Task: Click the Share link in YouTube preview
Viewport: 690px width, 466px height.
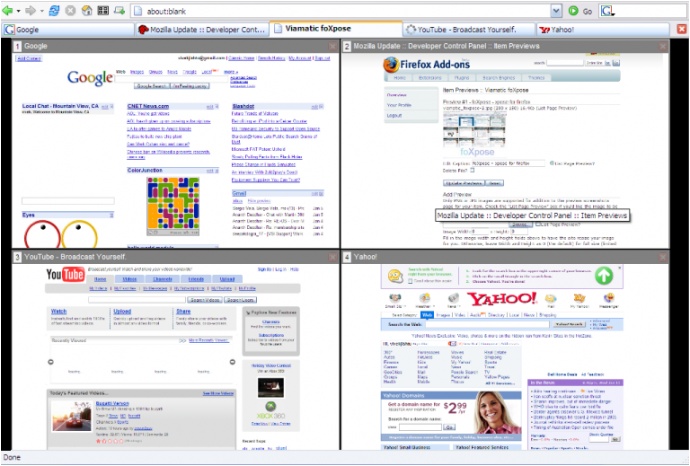Action: coord(184,312)
